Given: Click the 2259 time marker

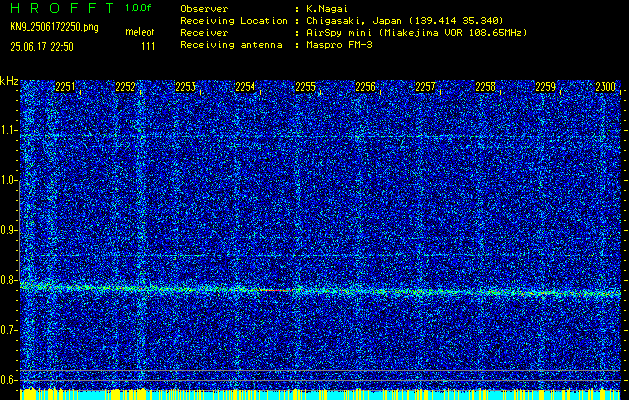Looking at the screenshot, I should click(546, 87).
